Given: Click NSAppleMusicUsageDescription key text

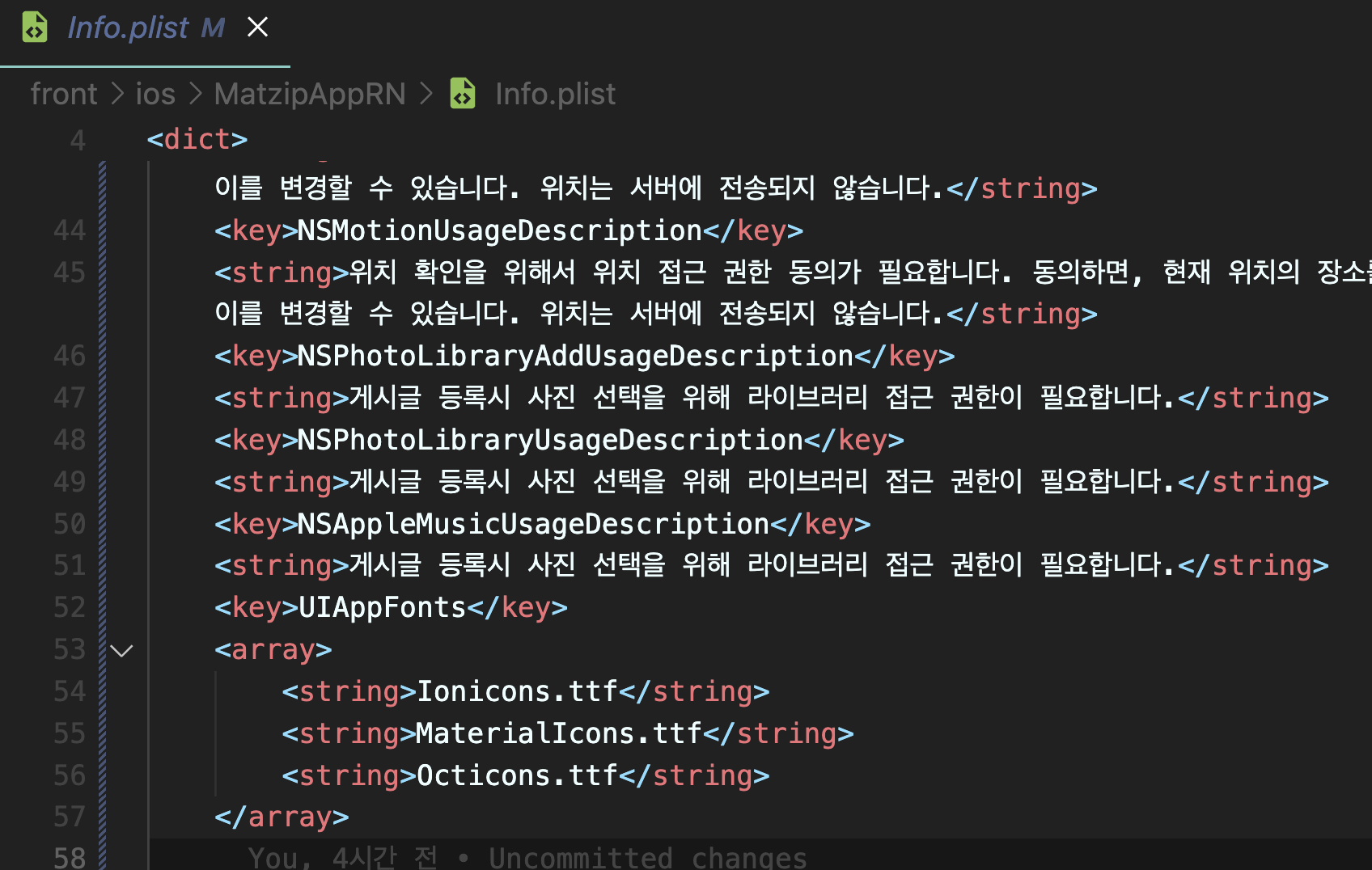Looking at the screenshot, I should [534, 524].
